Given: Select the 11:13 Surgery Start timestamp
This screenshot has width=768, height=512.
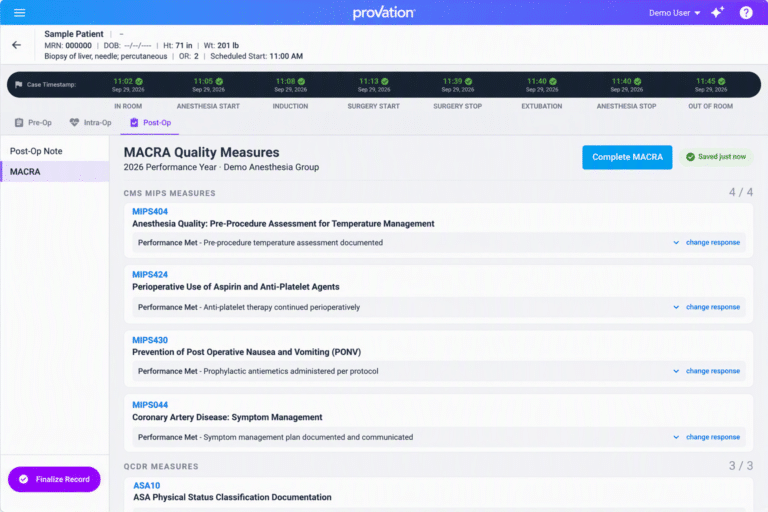Looking at the screenshot, I should tap(374, 85).
